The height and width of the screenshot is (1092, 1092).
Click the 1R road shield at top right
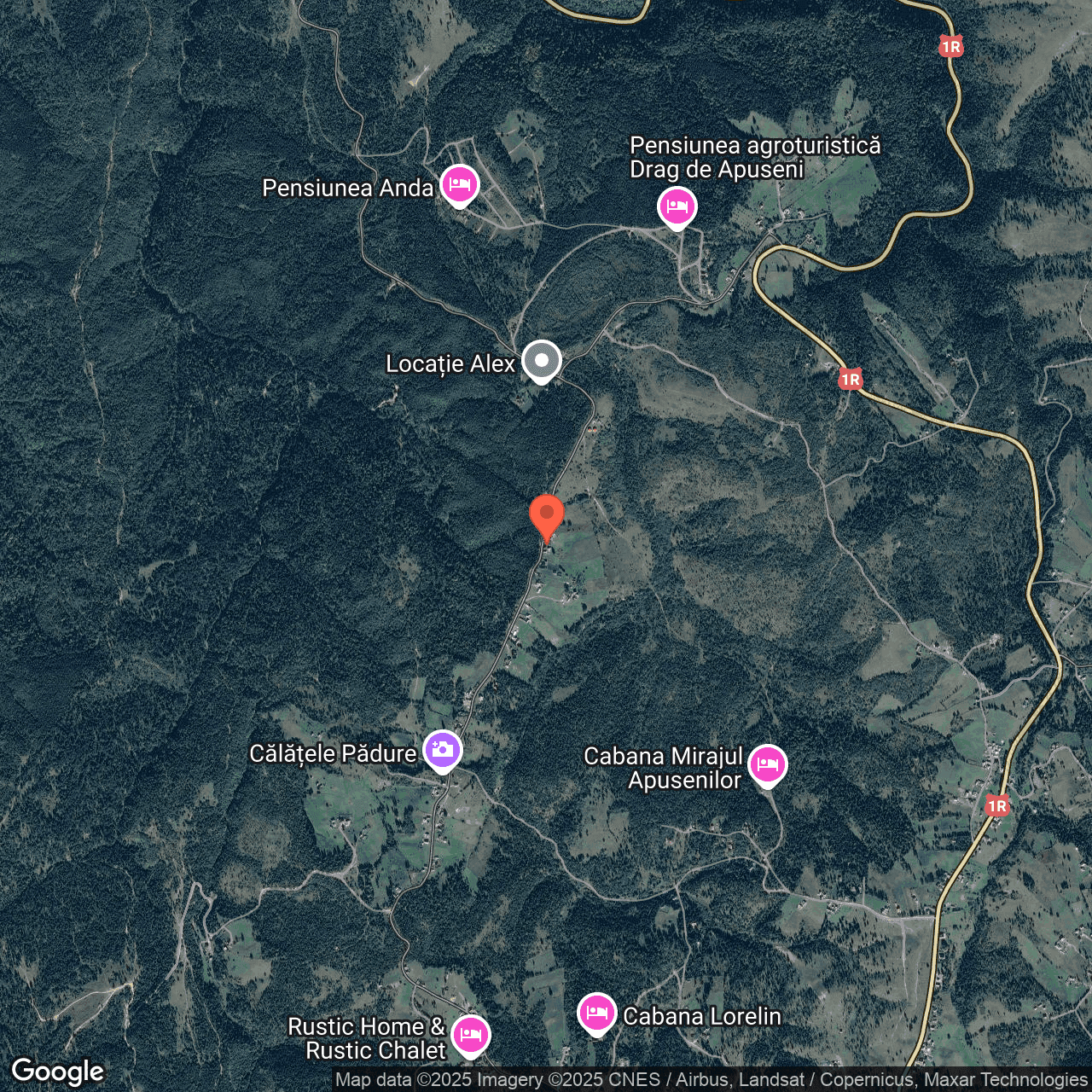(951, 47)
